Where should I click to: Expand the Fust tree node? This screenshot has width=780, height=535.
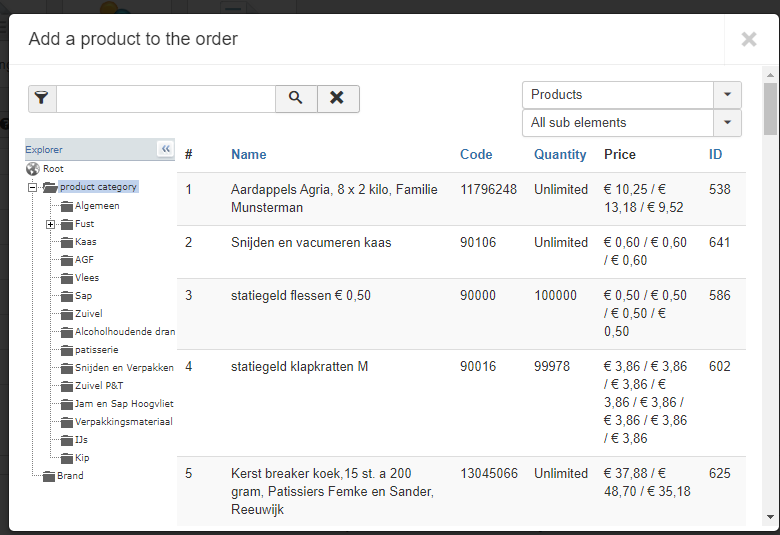tap(50, 224)
